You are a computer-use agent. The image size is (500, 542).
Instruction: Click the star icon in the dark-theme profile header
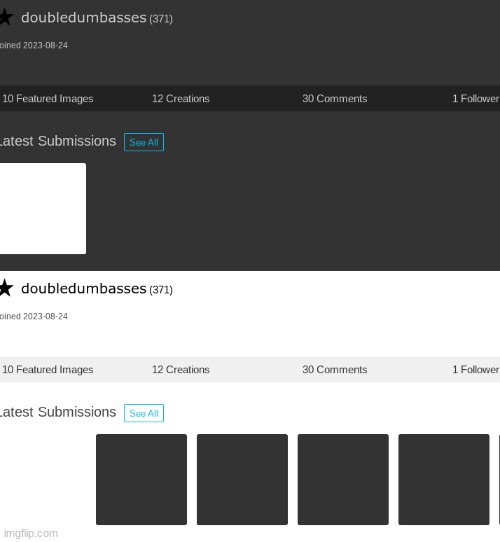tap(6, 17)
